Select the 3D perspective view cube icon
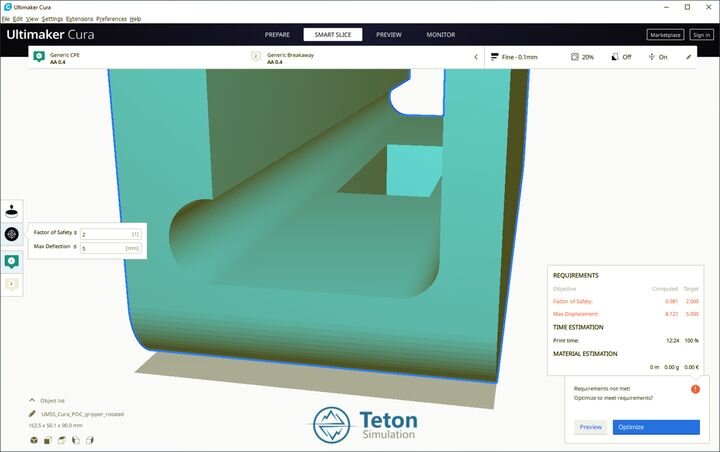Image resolution: width=720 pixels, height=452 pixels. pos(32,439)
